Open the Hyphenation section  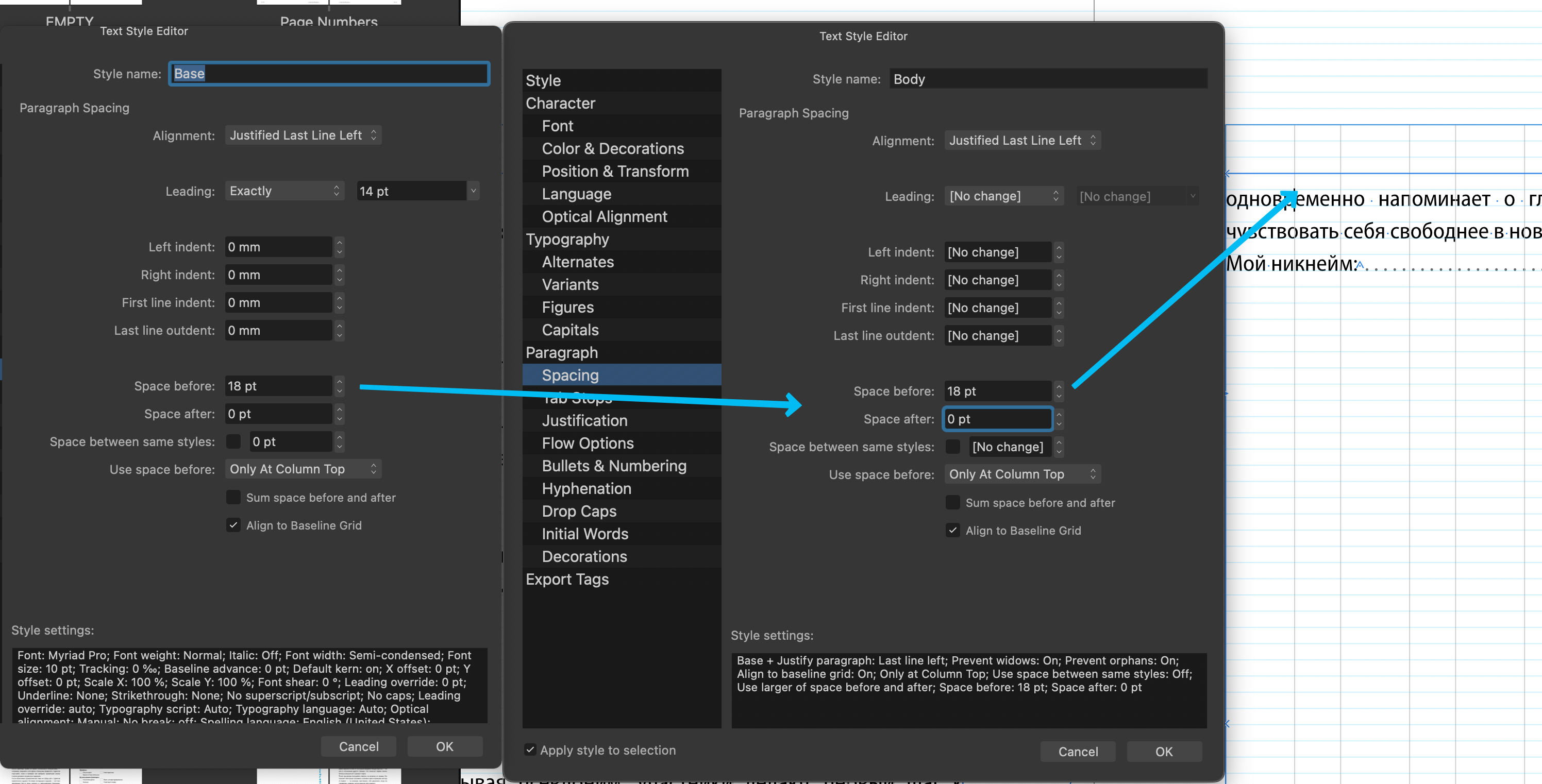[x=622, y=489]
